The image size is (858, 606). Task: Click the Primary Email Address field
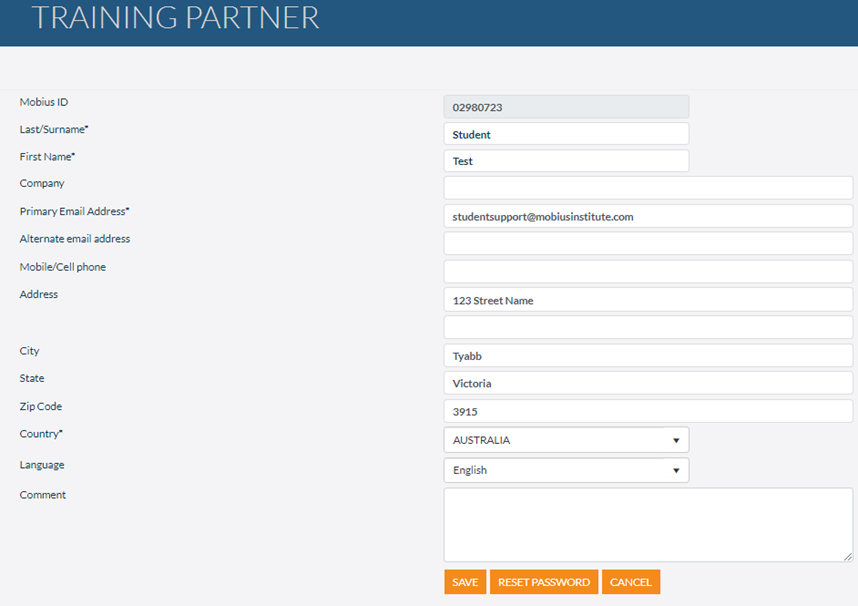648,216
